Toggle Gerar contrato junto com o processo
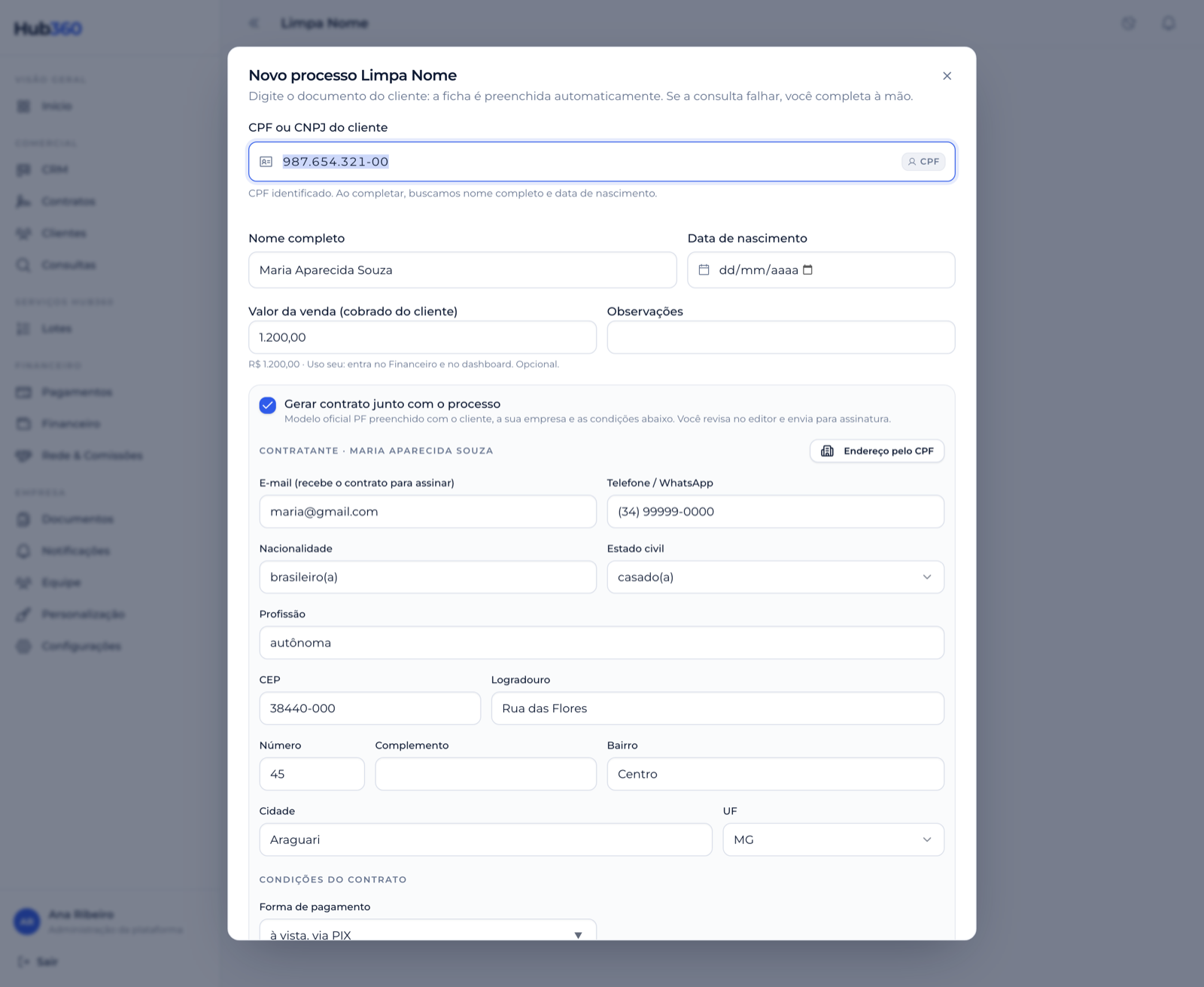Screen dimensions: 1204x987 (268, 405)
